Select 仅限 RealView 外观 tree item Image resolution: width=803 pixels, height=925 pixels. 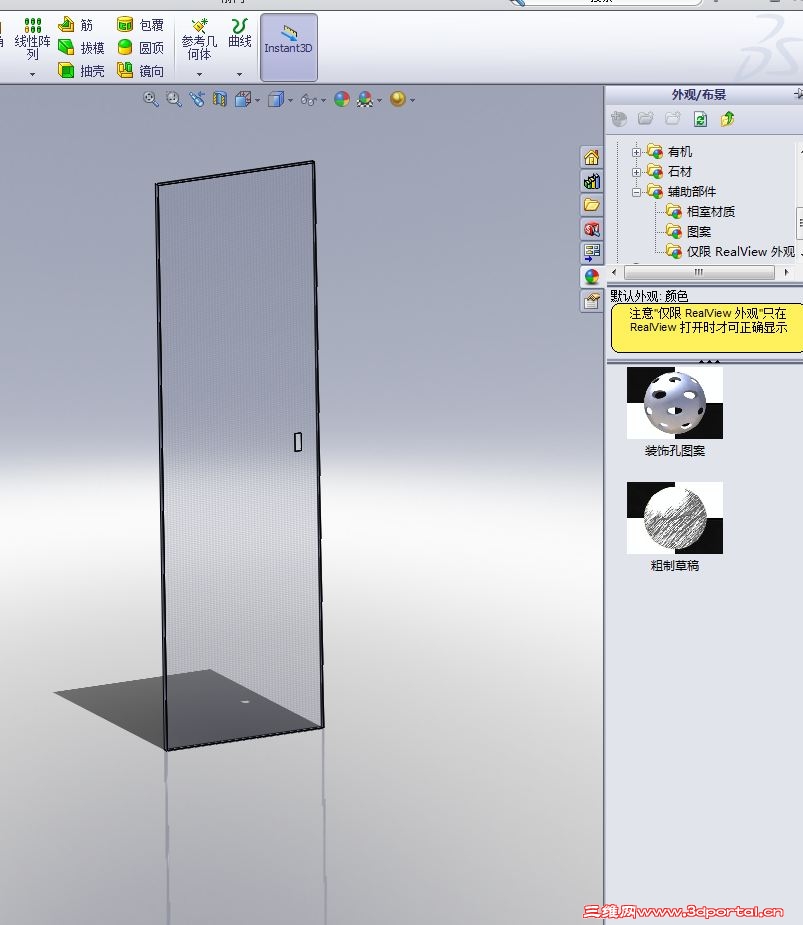[740, 252]
